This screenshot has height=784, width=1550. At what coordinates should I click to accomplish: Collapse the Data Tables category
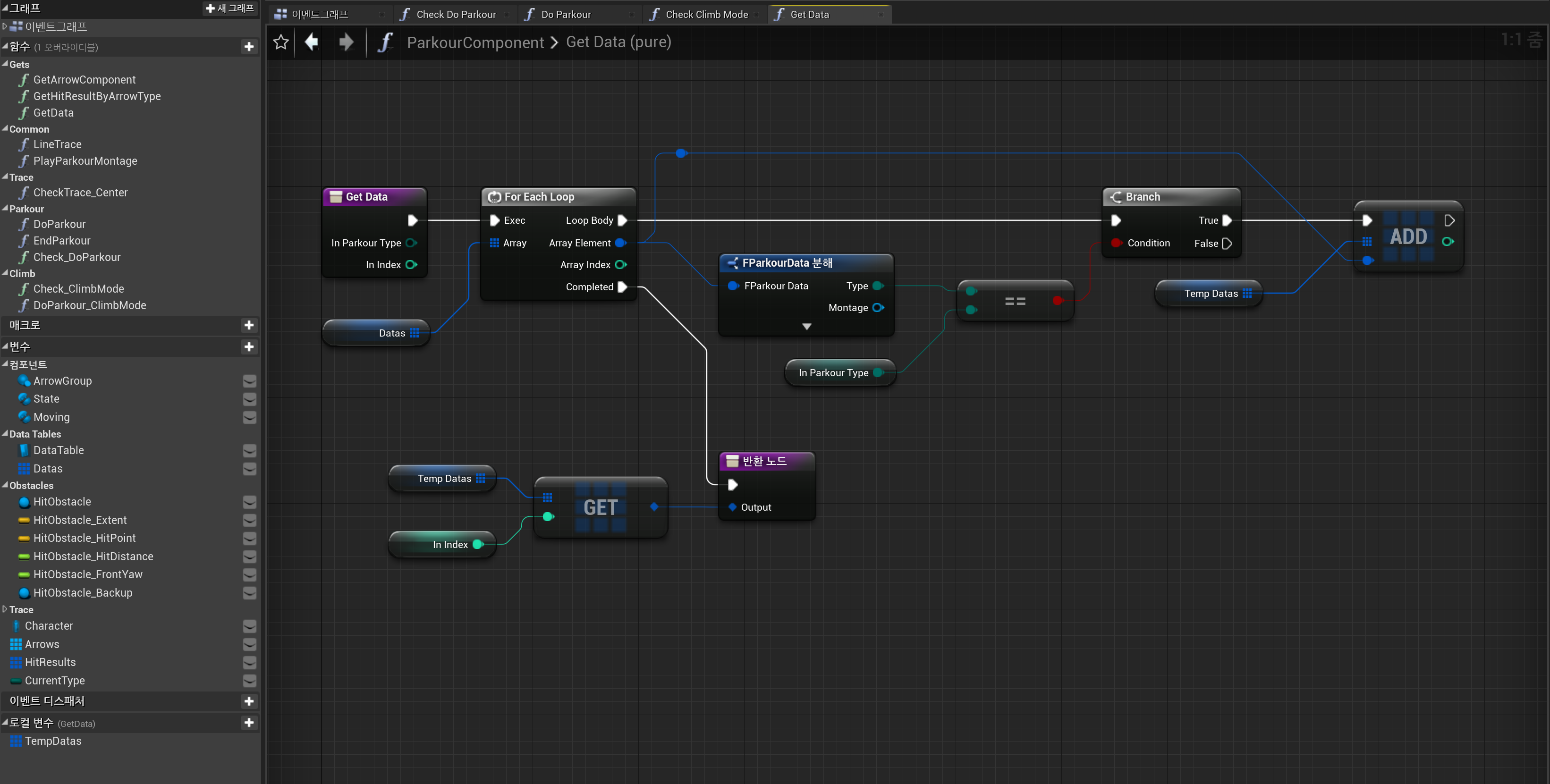[5, 433]
